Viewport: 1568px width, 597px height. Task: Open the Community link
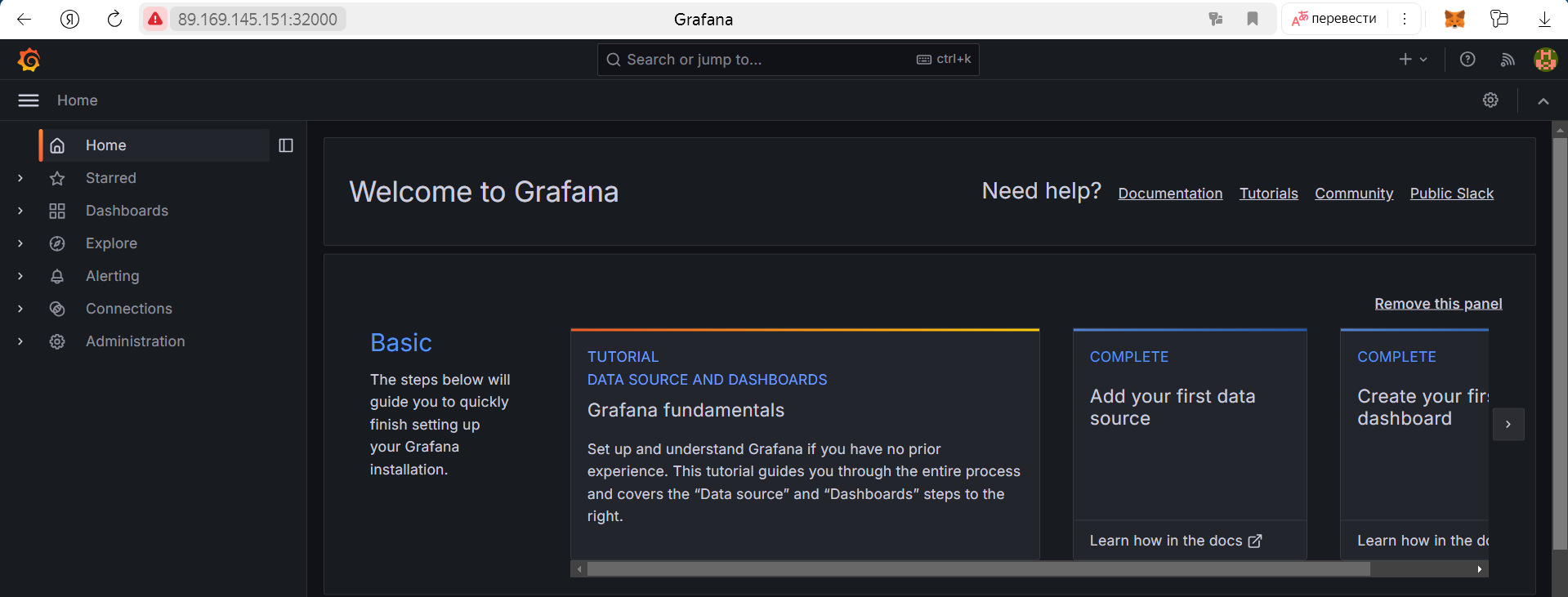pyautogui.click(x=1354, y=194)
